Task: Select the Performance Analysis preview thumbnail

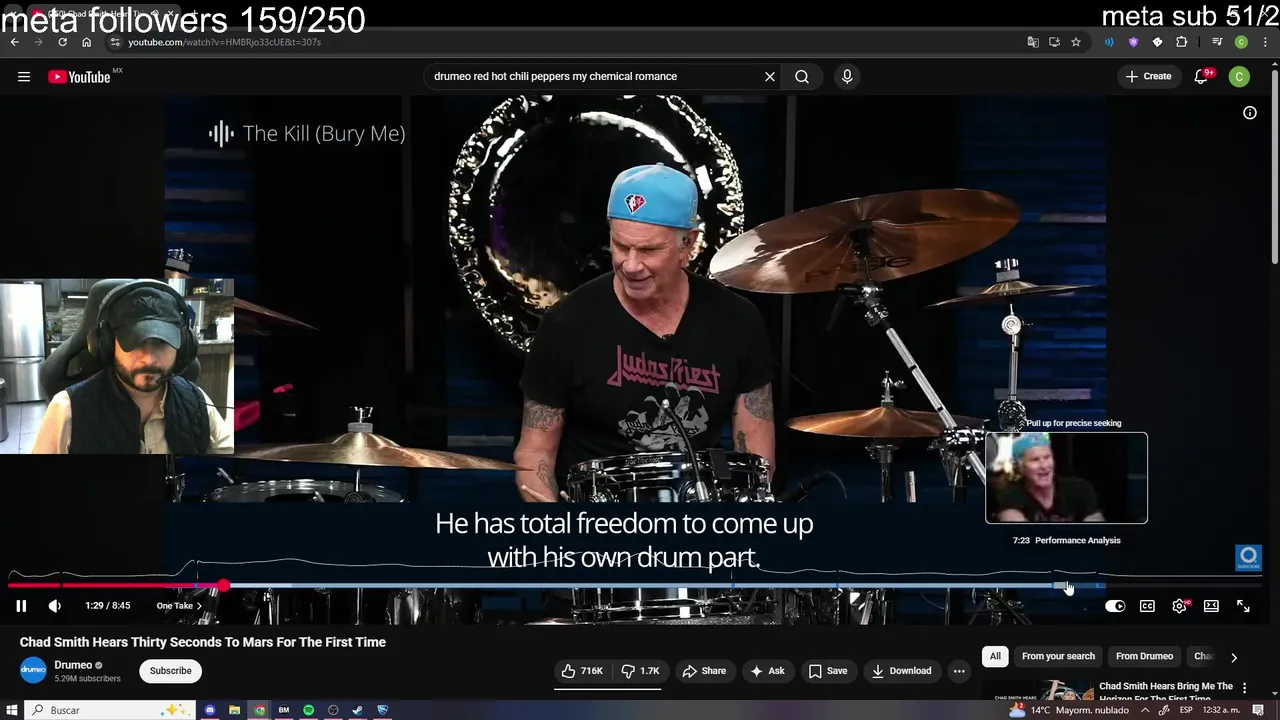Action: (x=1066, y=478)
